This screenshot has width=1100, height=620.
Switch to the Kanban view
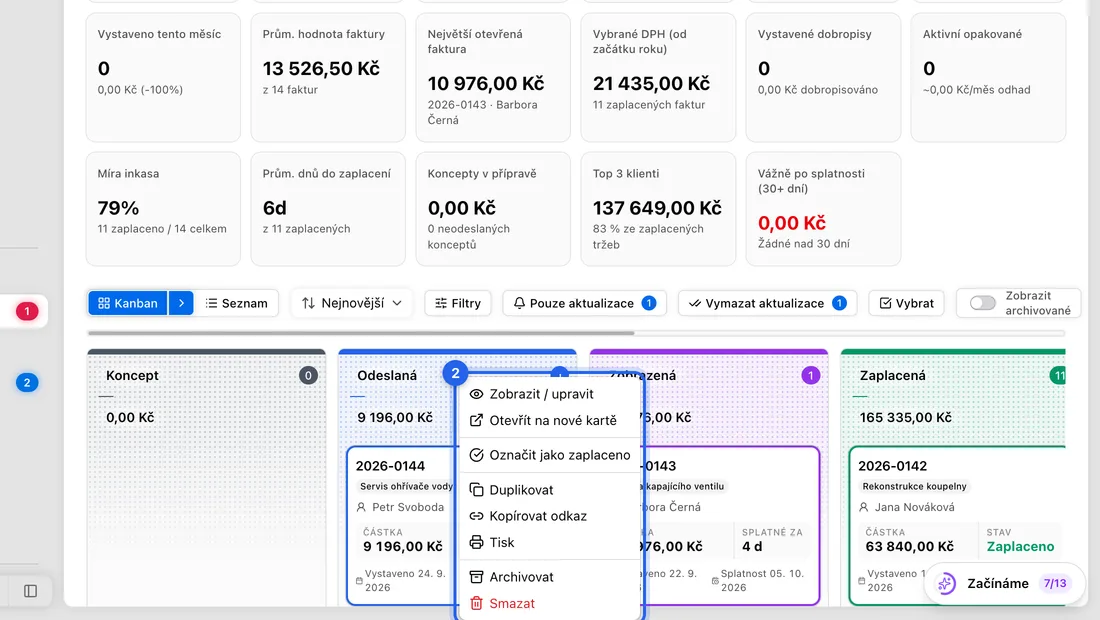click(128, 303)
